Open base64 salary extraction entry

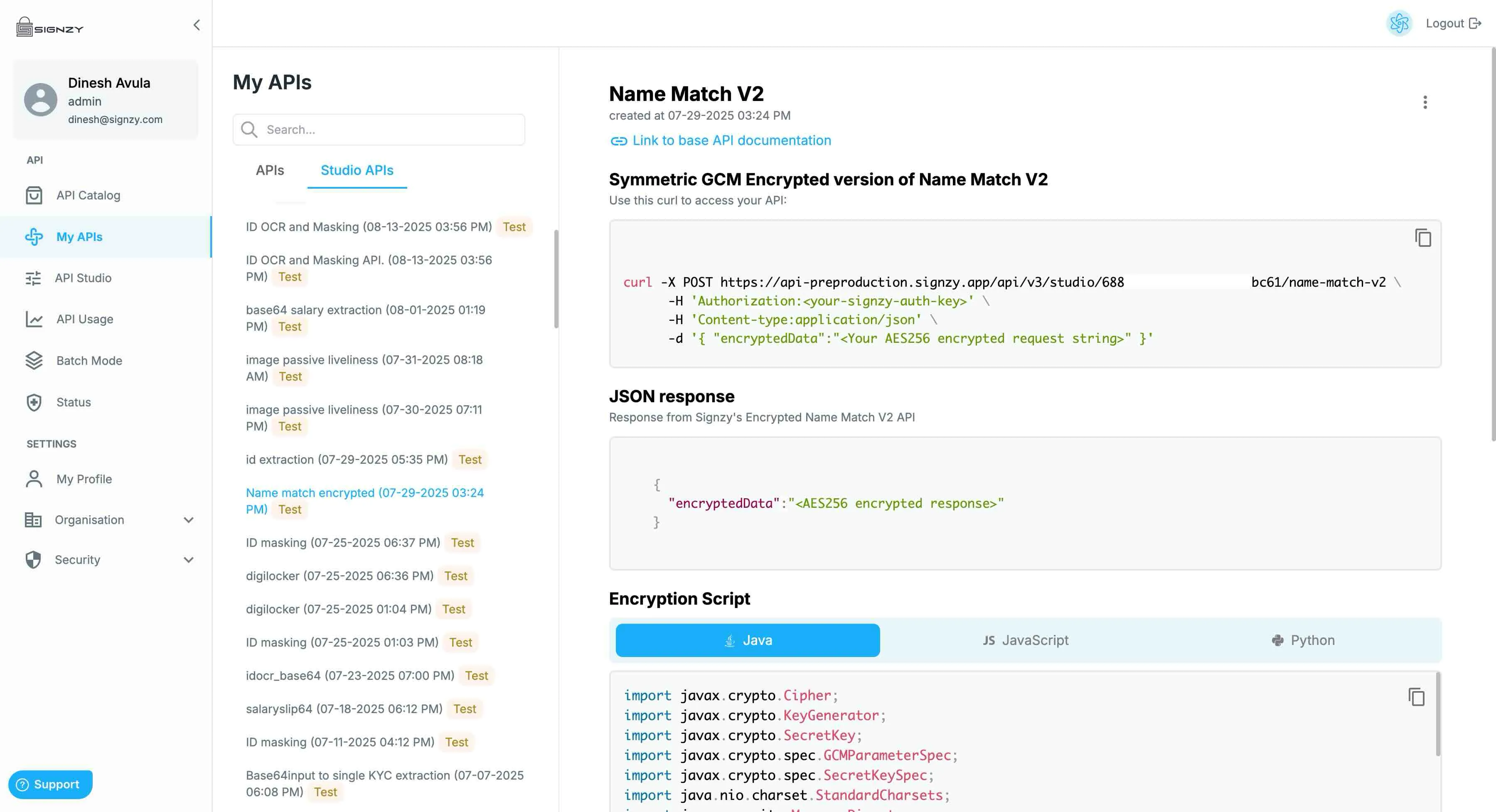366,318
